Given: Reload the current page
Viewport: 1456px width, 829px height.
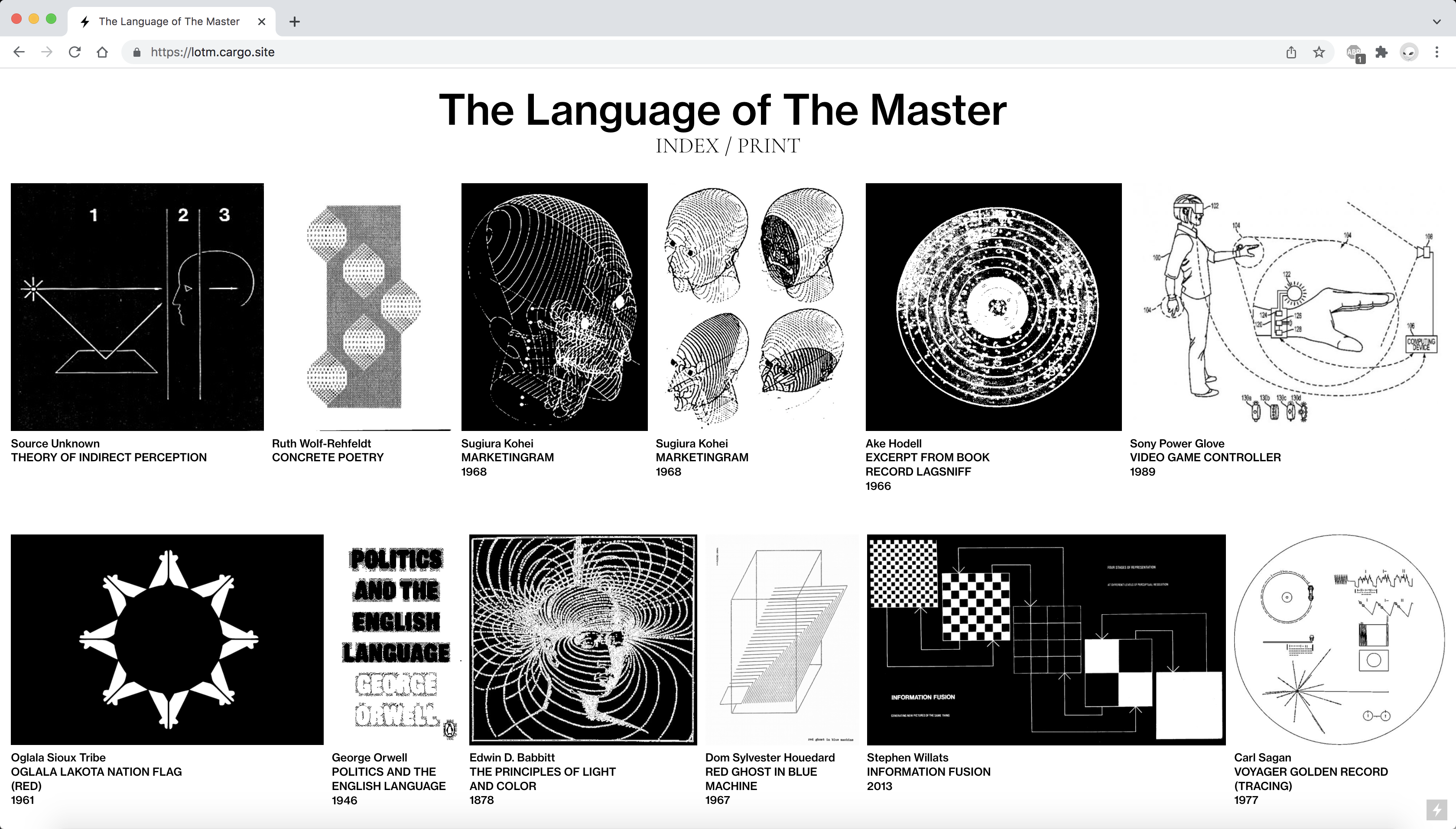Looking at the screenshot, I should pyautogui.click(x=75, y=52).
